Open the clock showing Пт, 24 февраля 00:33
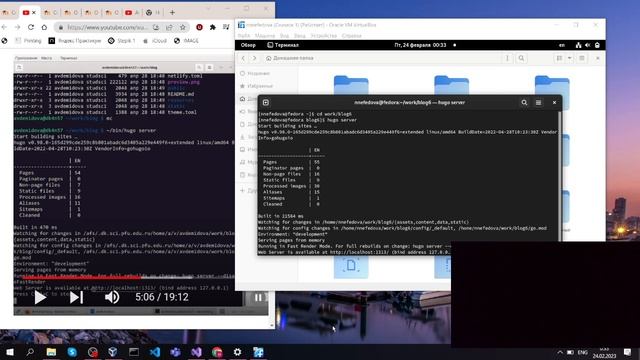This screenshot has height=360, width=640. point(420,45)
